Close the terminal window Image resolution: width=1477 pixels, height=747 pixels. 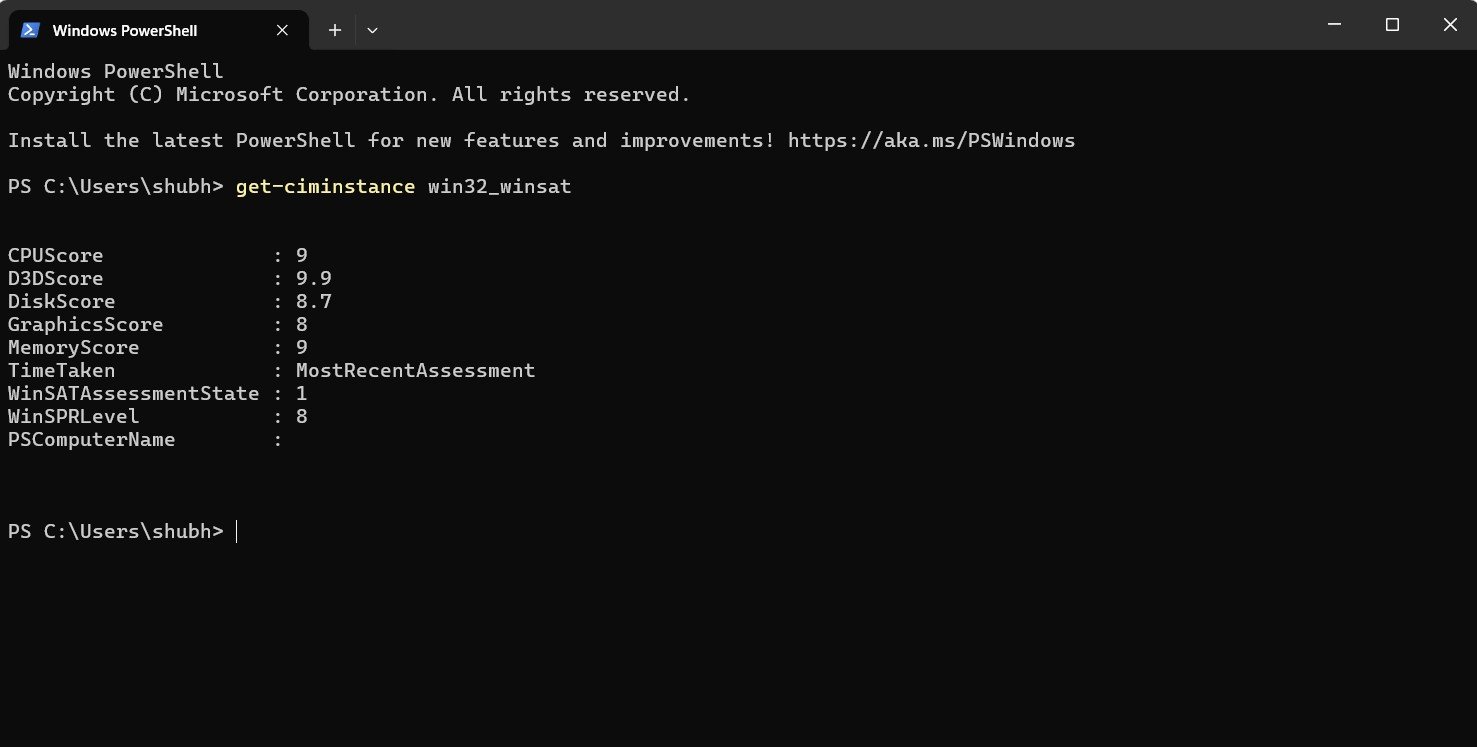1448,25
